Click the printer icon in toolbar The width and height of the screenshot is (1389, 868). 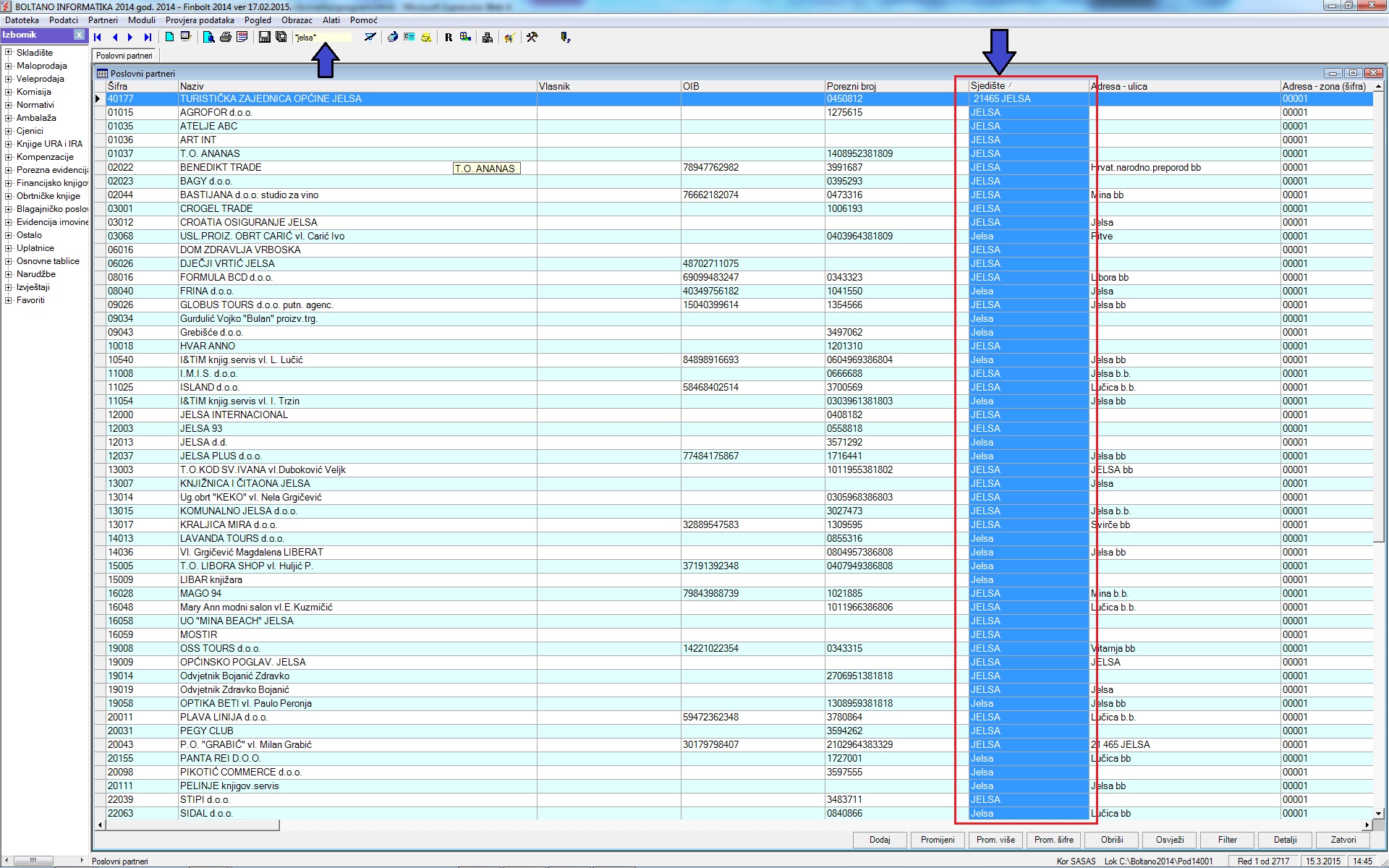[226, 38]
